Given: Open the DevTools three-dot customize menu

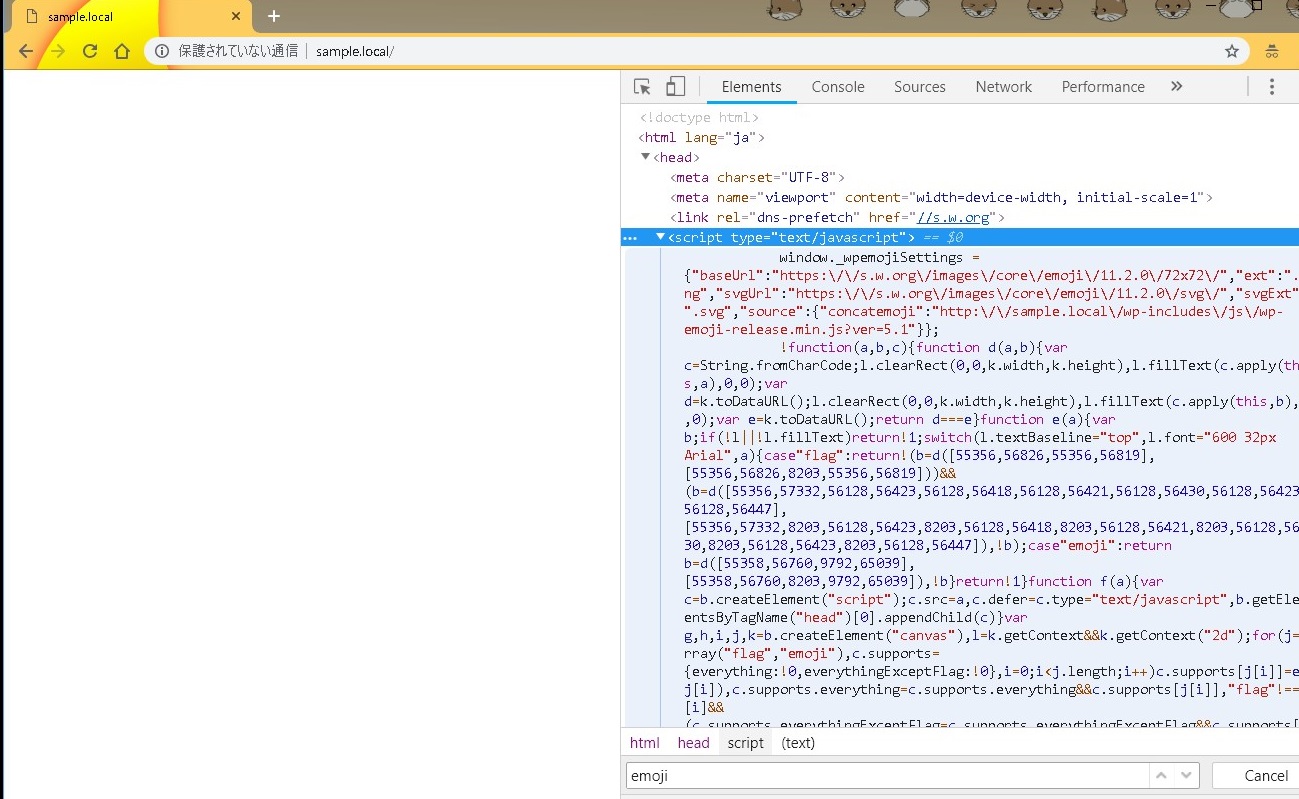Looking at the screenshot, I should coord(1272,86).
